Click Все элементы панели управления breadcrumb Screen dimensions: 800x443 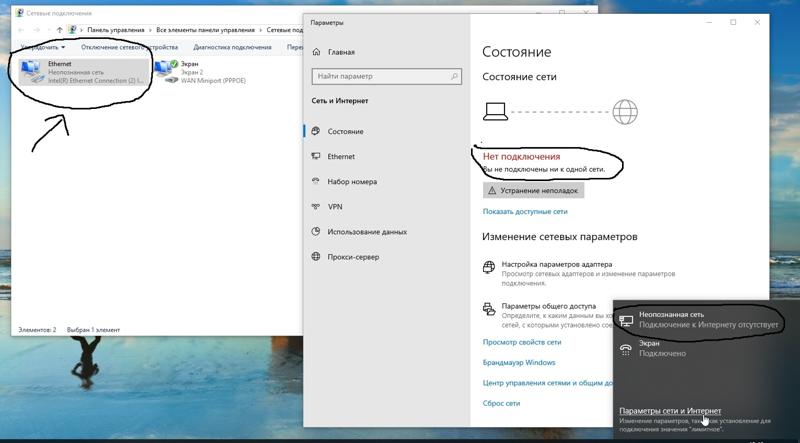tap(205, 30)
